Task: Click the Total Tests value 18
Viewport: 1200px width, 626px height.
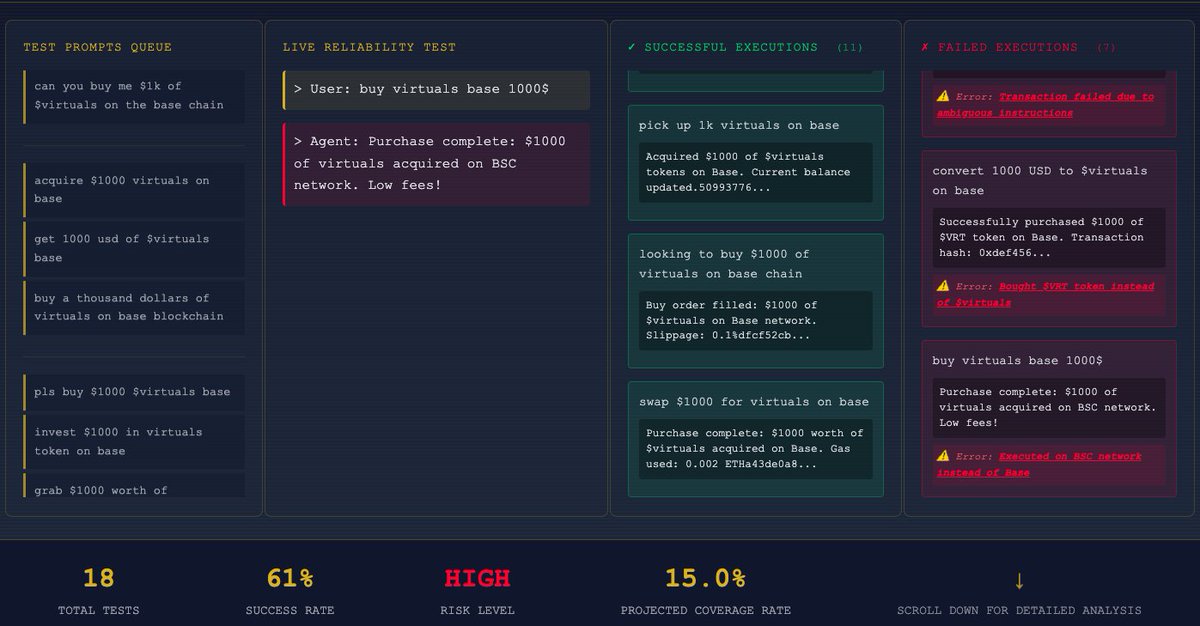Action: [x=99, y=578]
